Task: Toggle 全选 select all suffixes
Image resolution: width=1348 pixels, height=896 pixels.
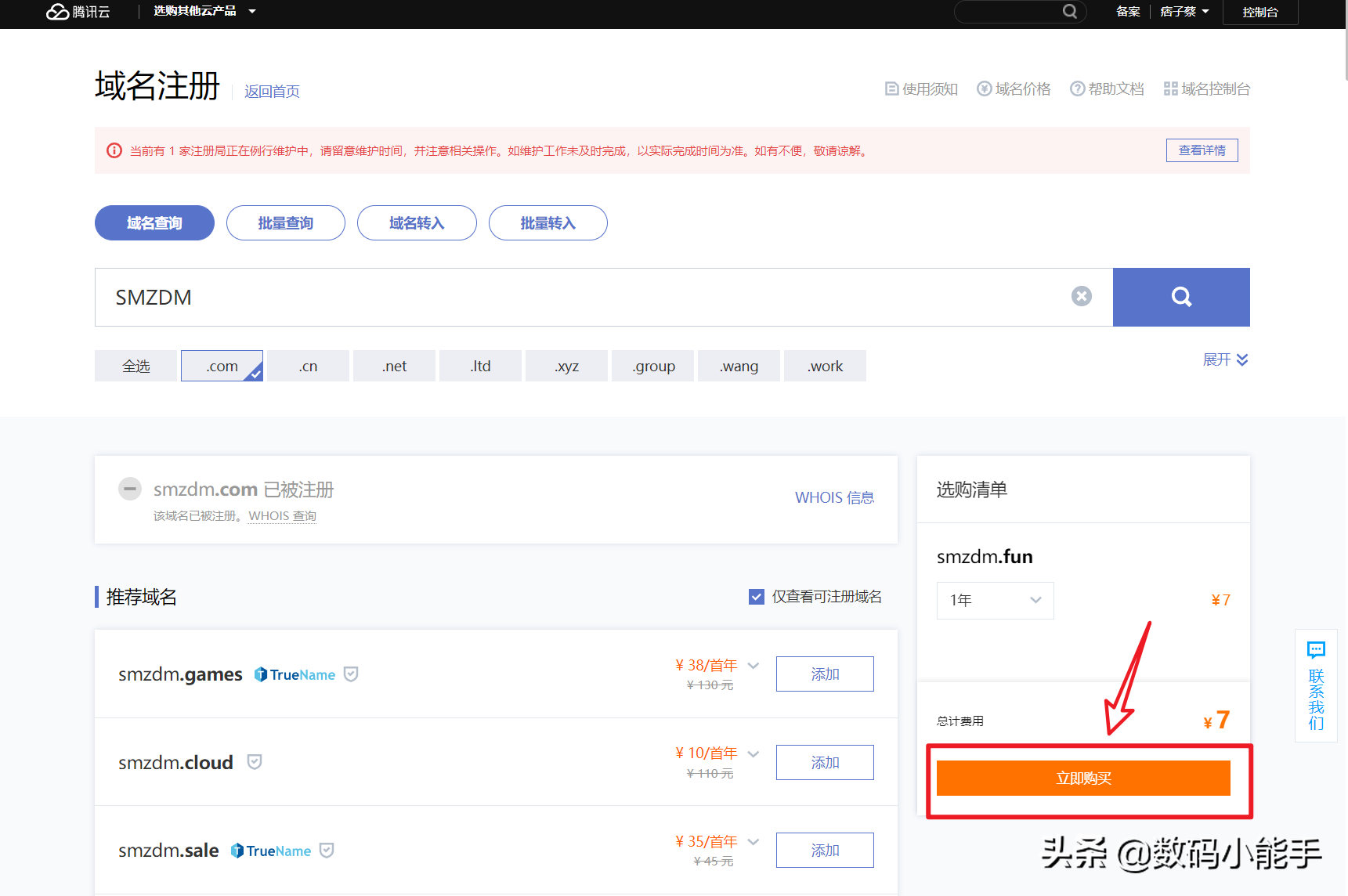Action: point(136,366)
